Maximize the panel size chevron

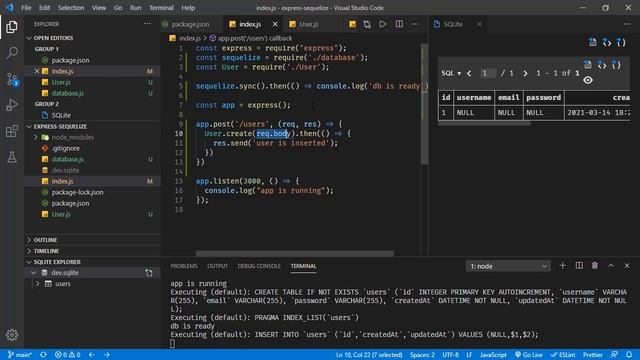point(611,266)
